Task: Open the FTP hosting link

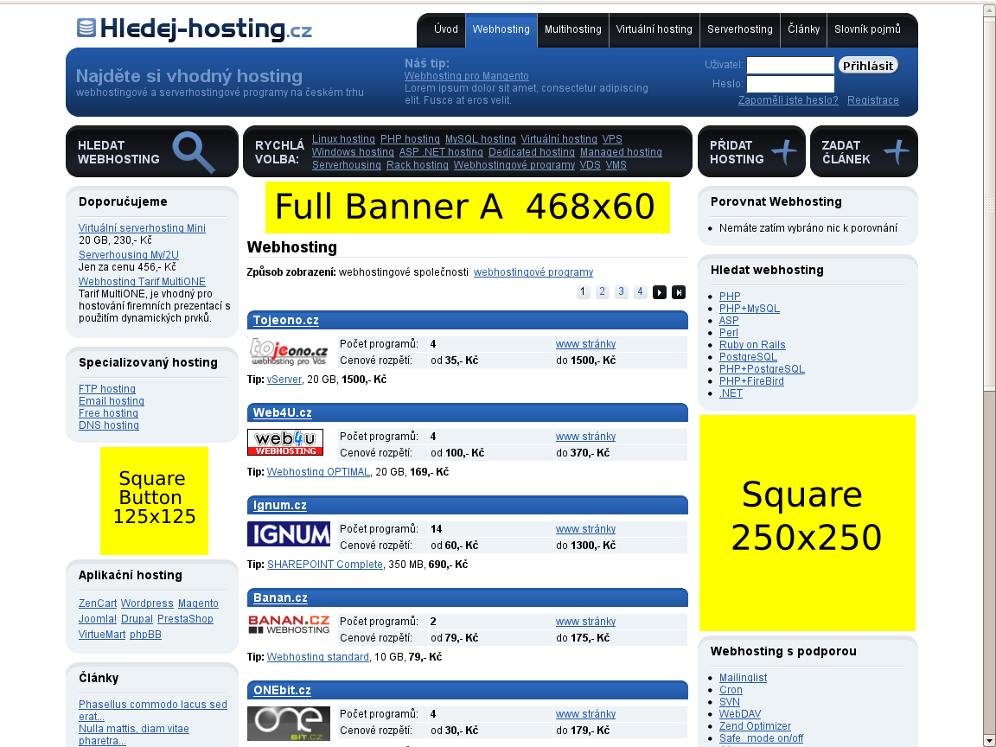Action: pyautogui.click(x=107, y=389)
